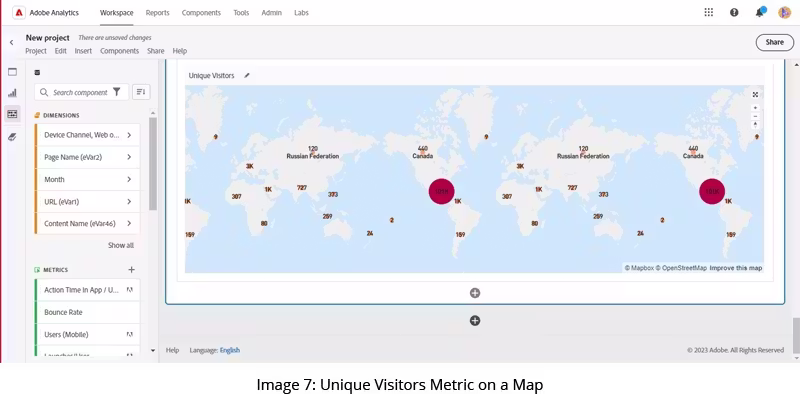Add a new metric with plus icon
This screenshot has height=394, width=800.
pos(131,269)
